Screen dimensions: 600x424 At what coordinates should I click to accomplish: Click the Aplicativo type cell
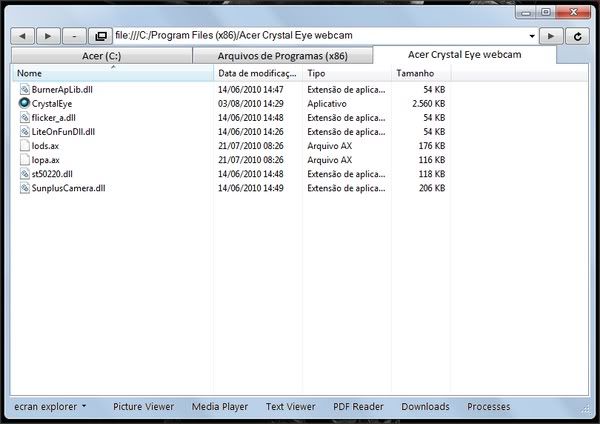pos(327,104)
